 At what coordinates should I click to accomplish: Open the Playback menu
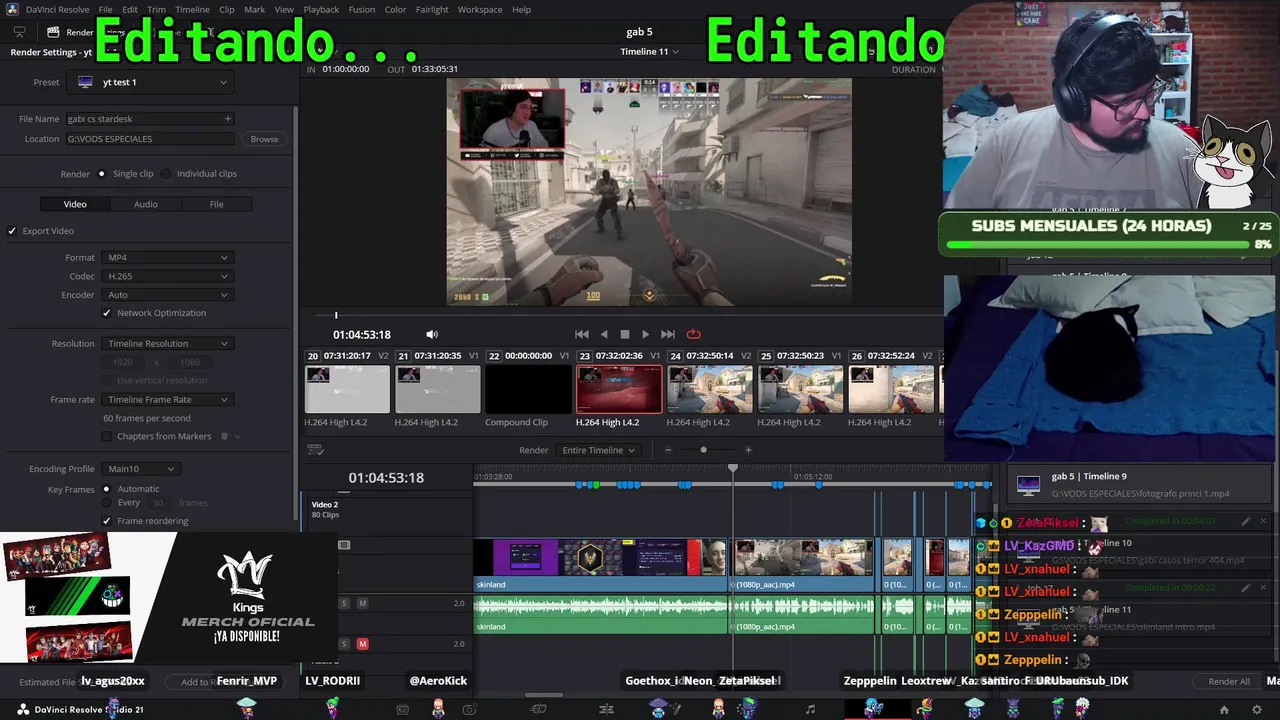tap(321, 9)
